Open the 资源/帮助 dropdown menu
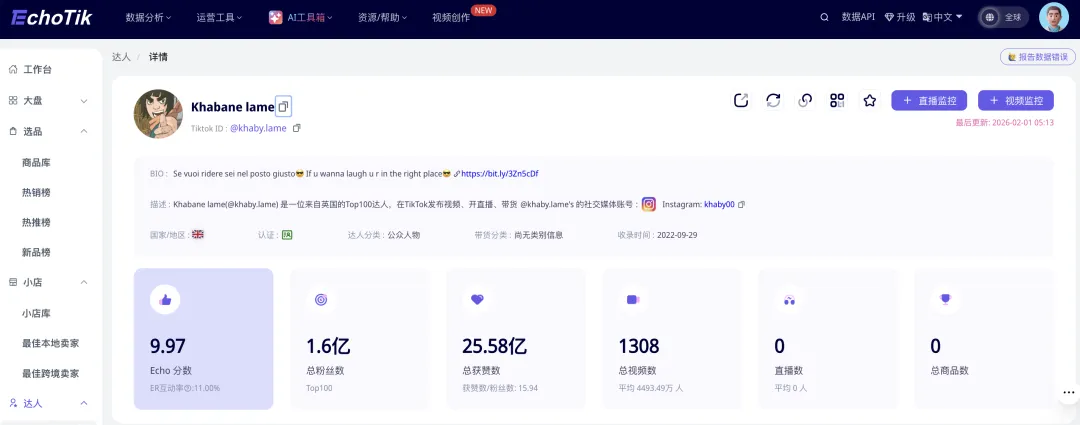 coord(382,18)
